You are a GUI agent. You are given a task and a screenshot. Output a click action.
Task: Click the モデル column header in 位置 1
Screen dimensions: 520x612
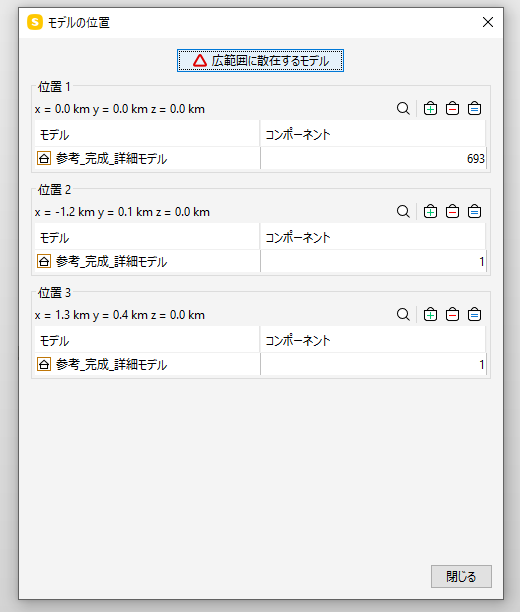pyautogui.click(x=147, y=135)
